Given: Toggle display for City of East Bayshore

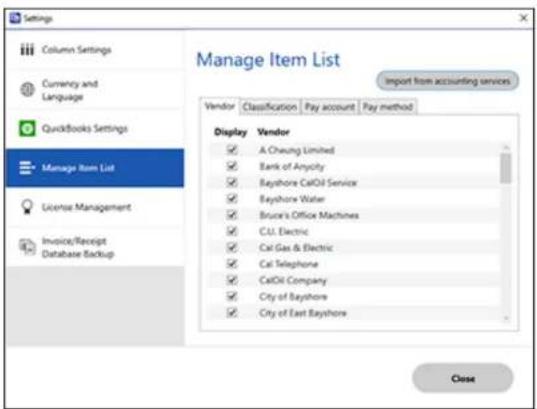Looking at the screenshot, I should tap(232, 312).
